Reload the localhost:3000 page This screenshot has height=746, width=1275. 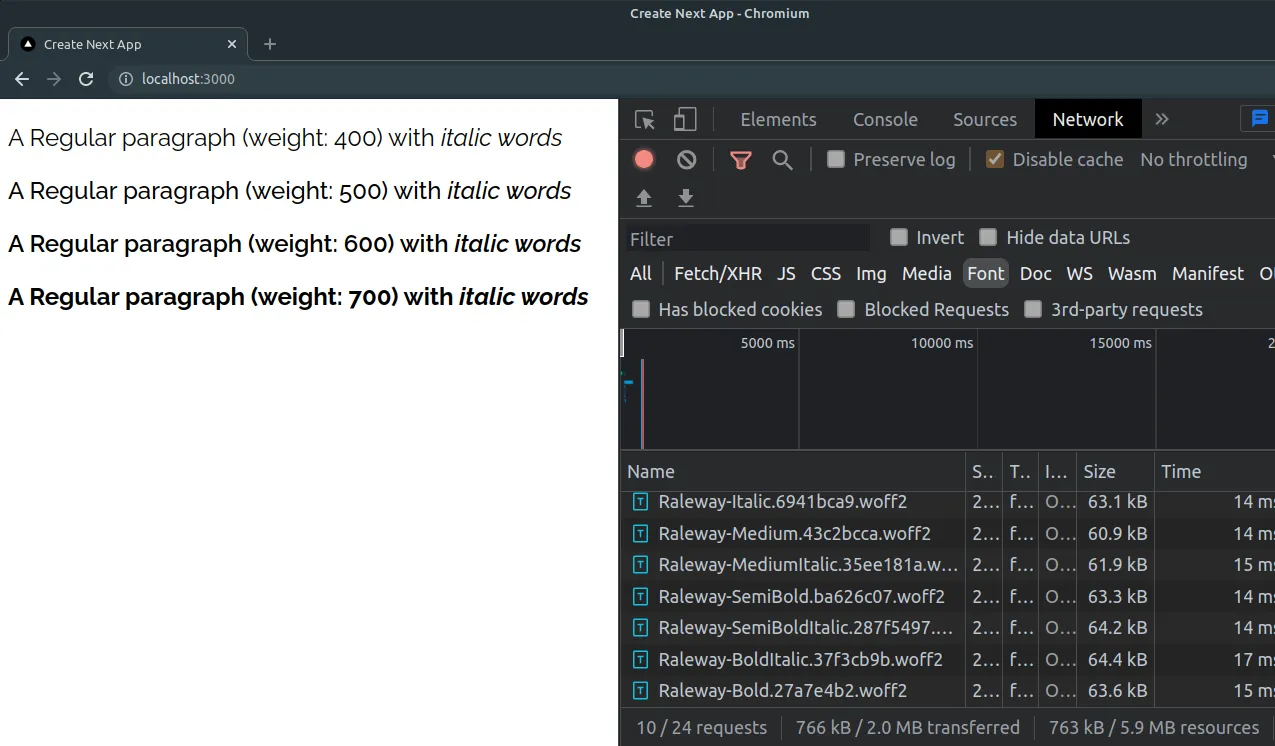point(86,78)
